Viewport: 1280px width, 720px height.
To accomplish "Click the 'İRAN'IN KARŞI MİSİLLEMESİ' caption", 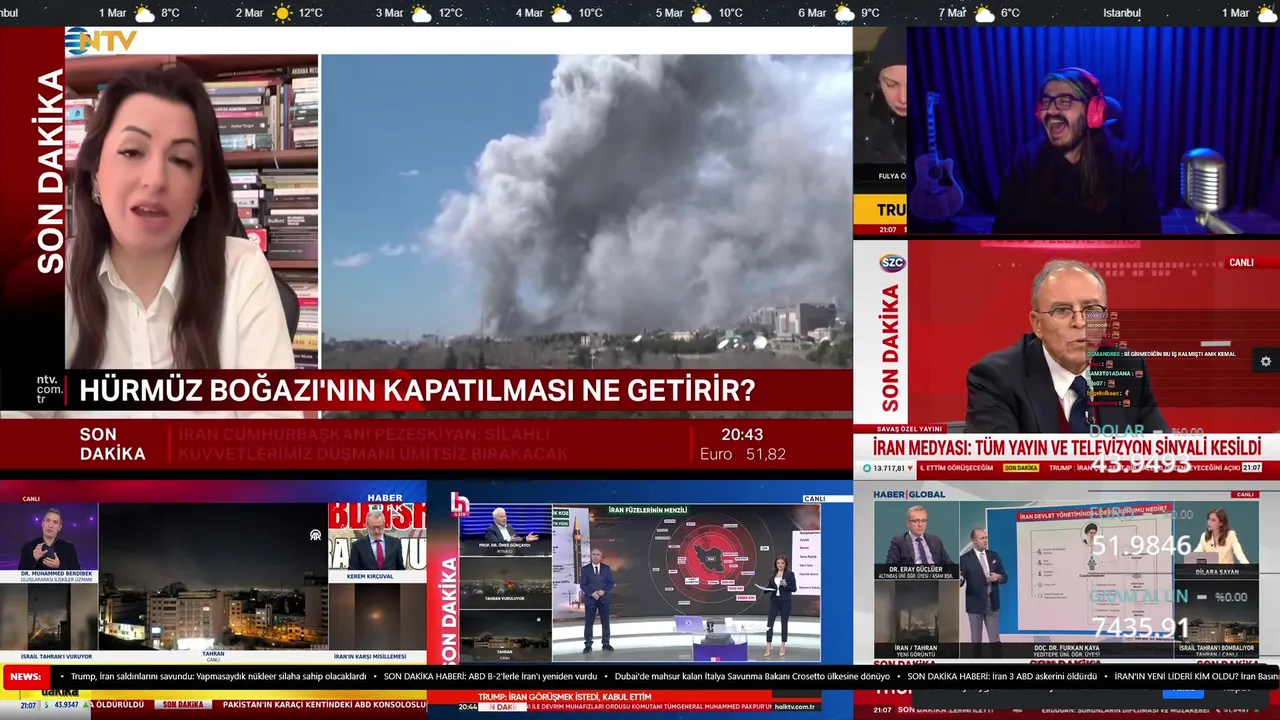I will pyautogui.click(x=370, y=656).
